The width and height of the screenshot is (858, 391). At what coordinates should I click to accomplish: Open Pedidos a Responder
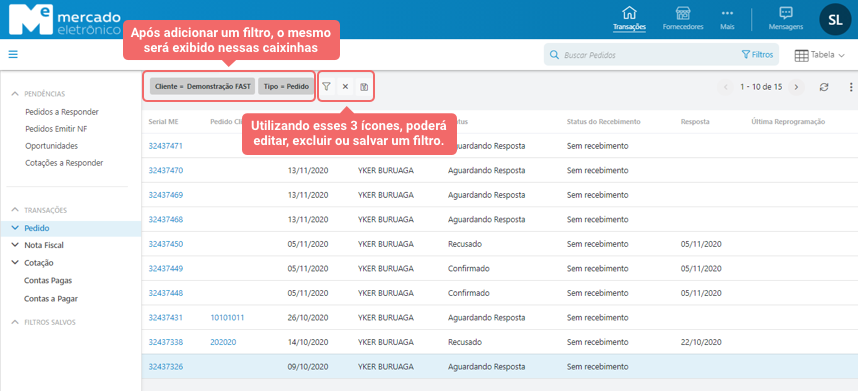point(62,112)
